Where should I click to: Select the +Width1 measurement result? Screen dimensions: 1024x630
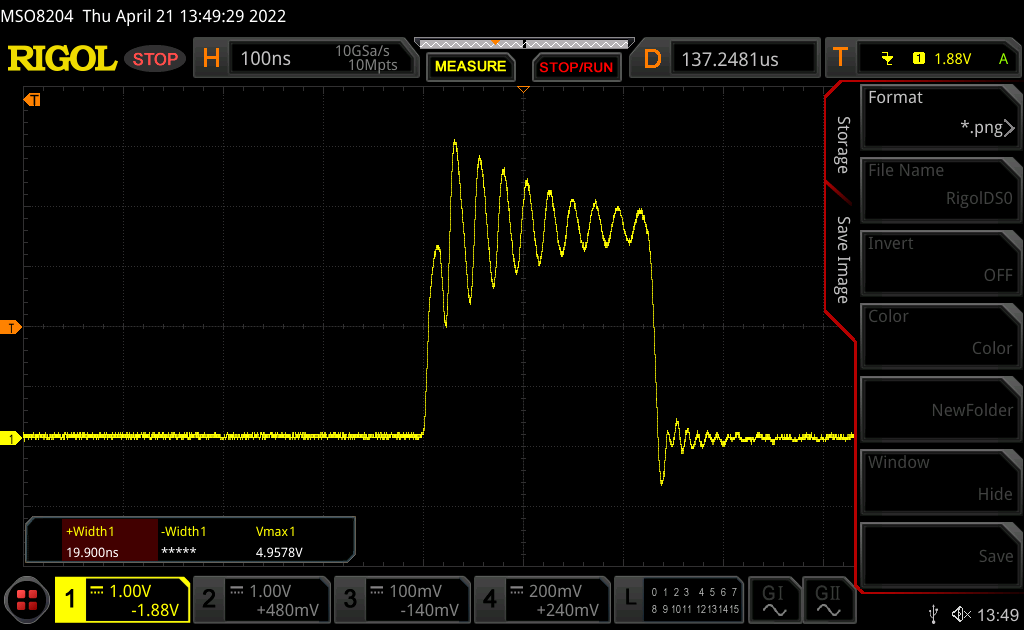pyautogui.click(x=110, y=541)
